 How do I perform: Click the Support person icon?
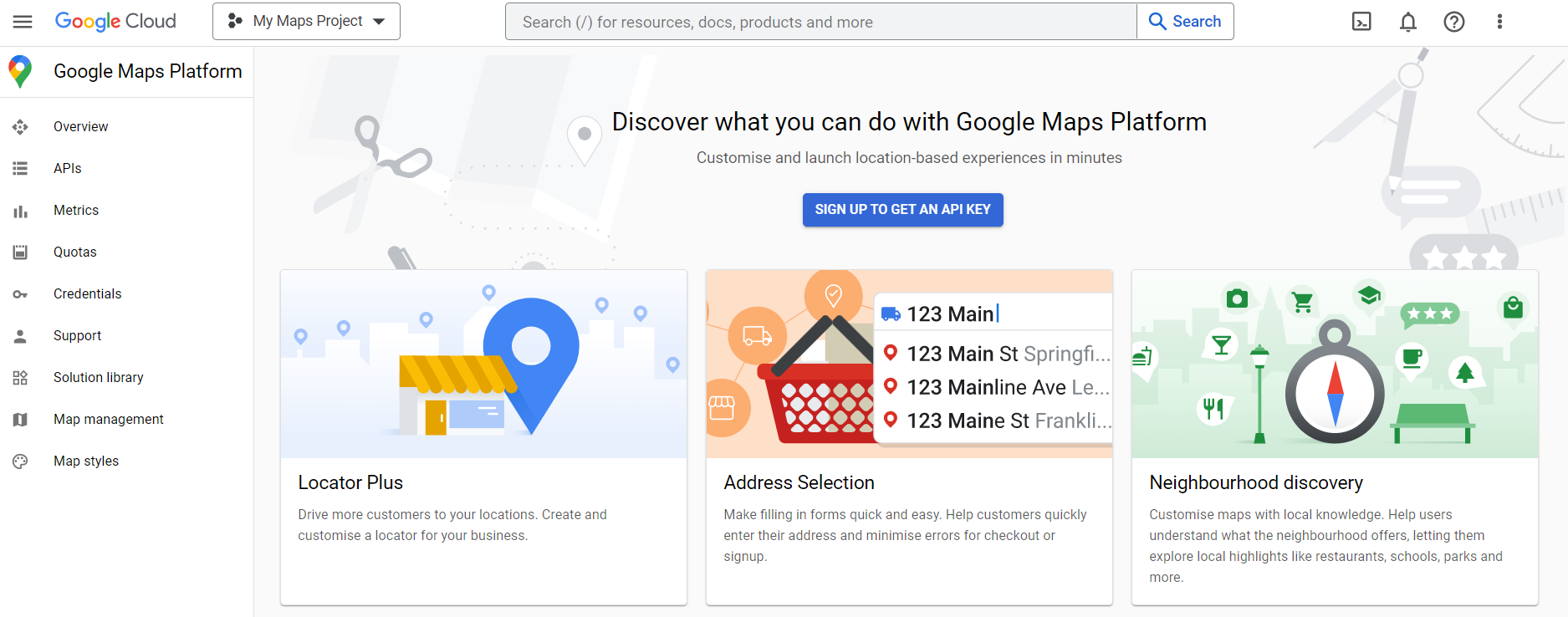click(x=20, y=336)
